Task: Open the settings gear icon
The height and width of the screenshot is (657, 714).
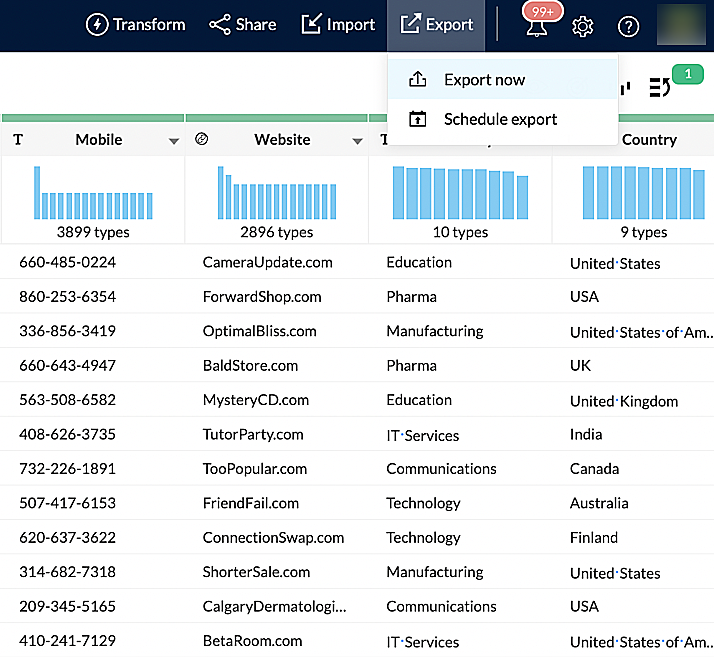Action: [582, 26]
